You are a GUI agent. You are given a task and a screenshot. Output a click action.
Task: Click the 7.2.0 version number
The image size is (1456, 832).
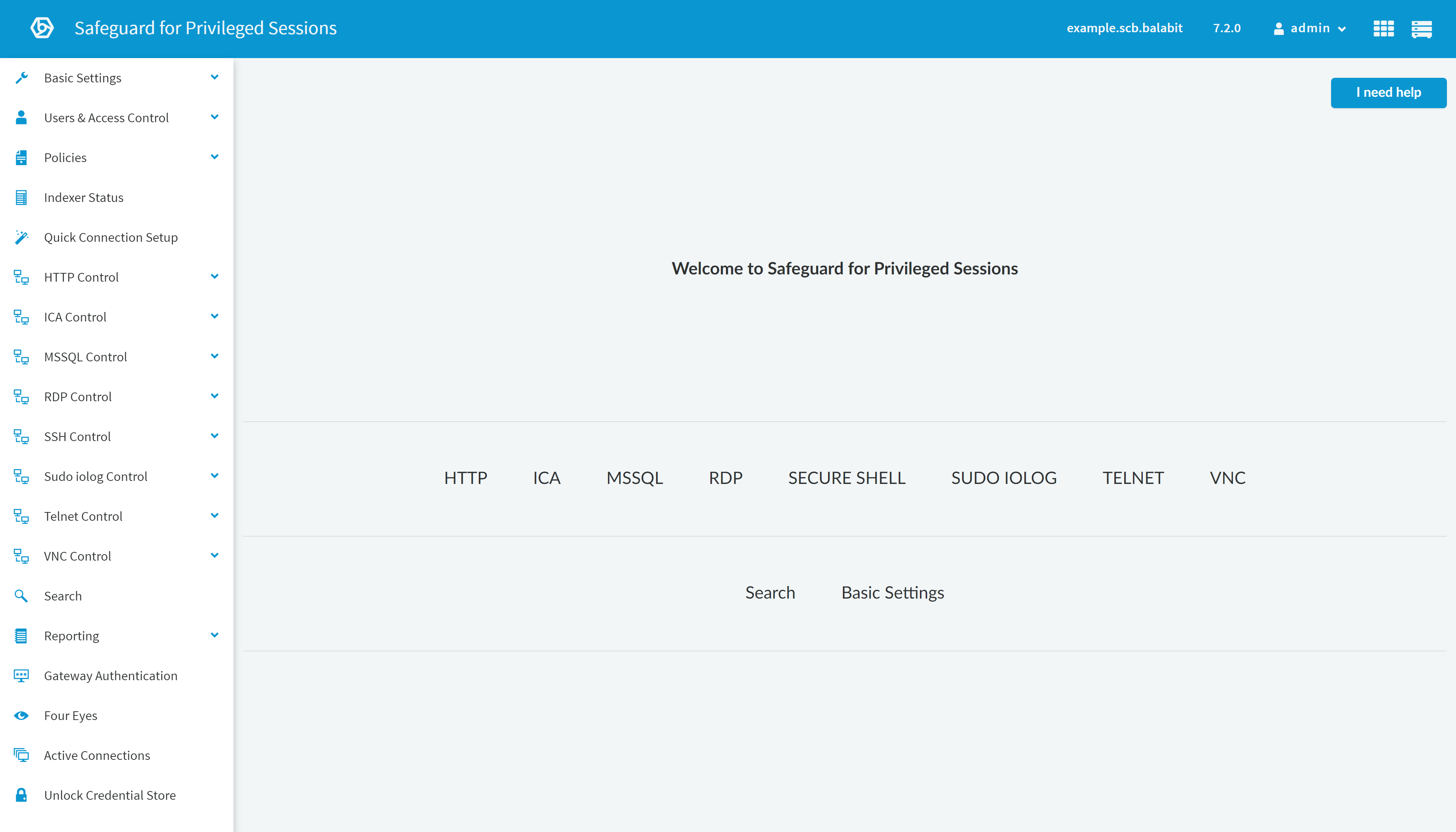pos(1227,28)
